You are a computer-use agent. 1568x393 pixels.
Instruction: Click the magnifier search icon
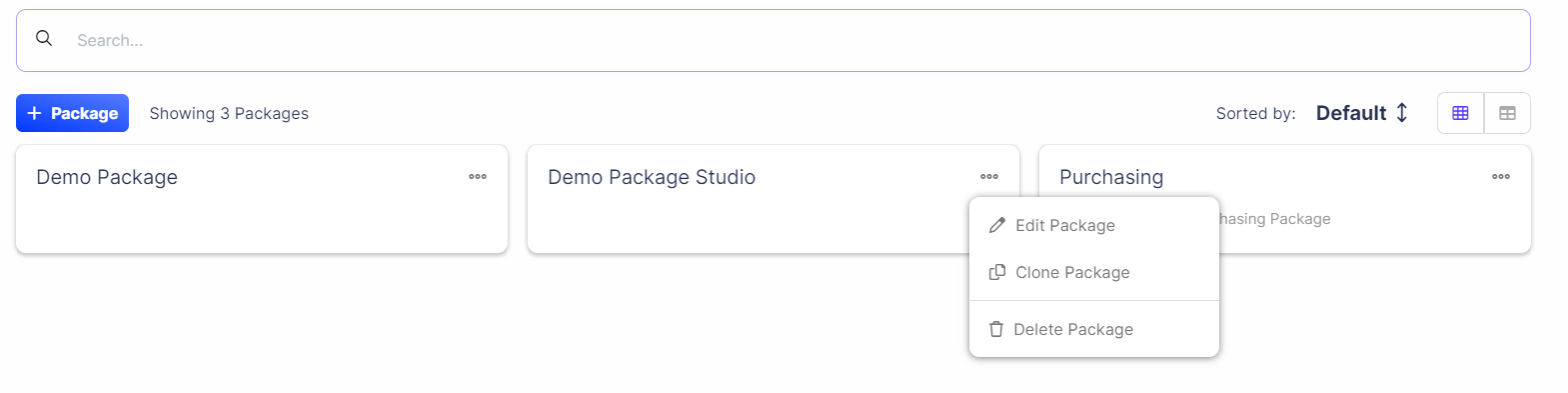44,38
